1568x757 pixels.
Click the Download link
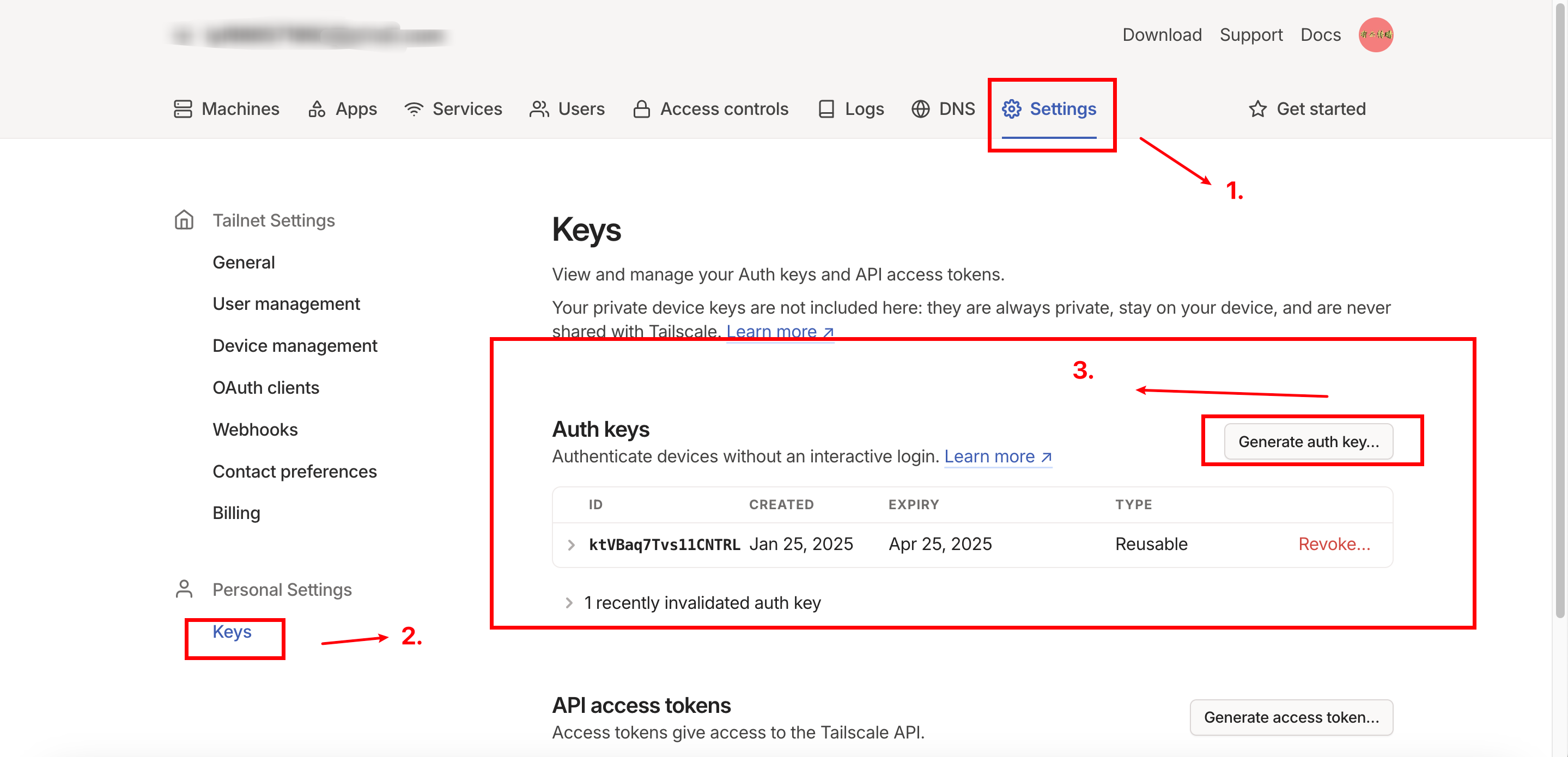tap(1162, 35)
